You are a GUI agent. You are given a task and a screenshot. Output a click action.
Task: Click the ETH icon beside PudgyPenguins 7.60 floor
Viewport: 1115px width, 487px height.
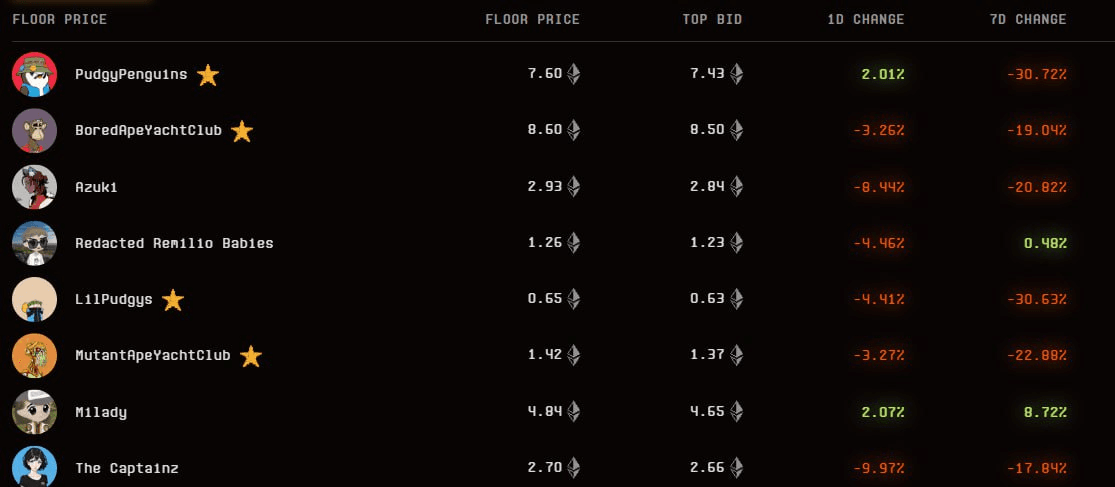click(573, 74)
